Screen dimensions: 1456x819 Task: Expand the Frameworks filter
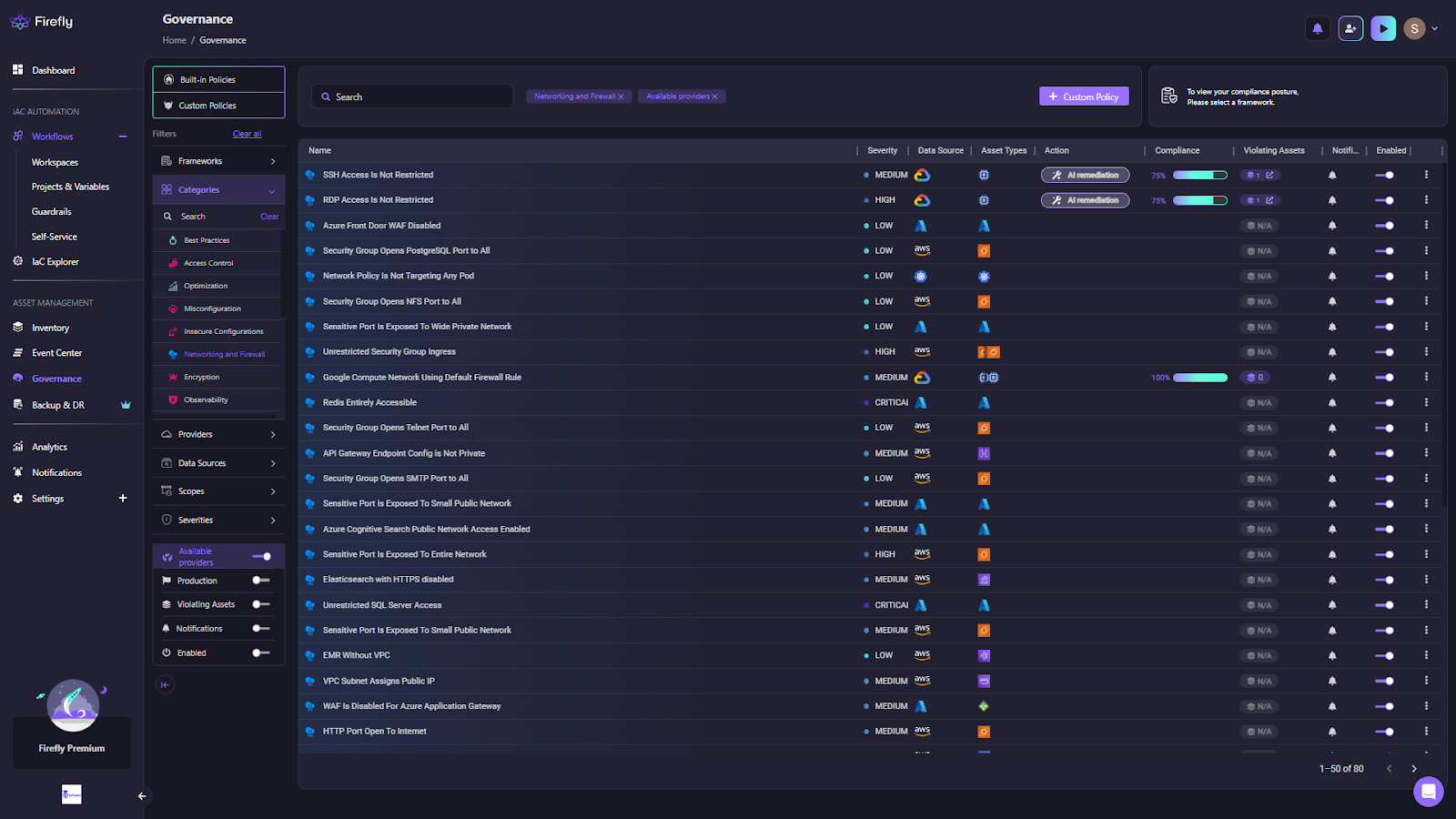(x=218, y=161)
